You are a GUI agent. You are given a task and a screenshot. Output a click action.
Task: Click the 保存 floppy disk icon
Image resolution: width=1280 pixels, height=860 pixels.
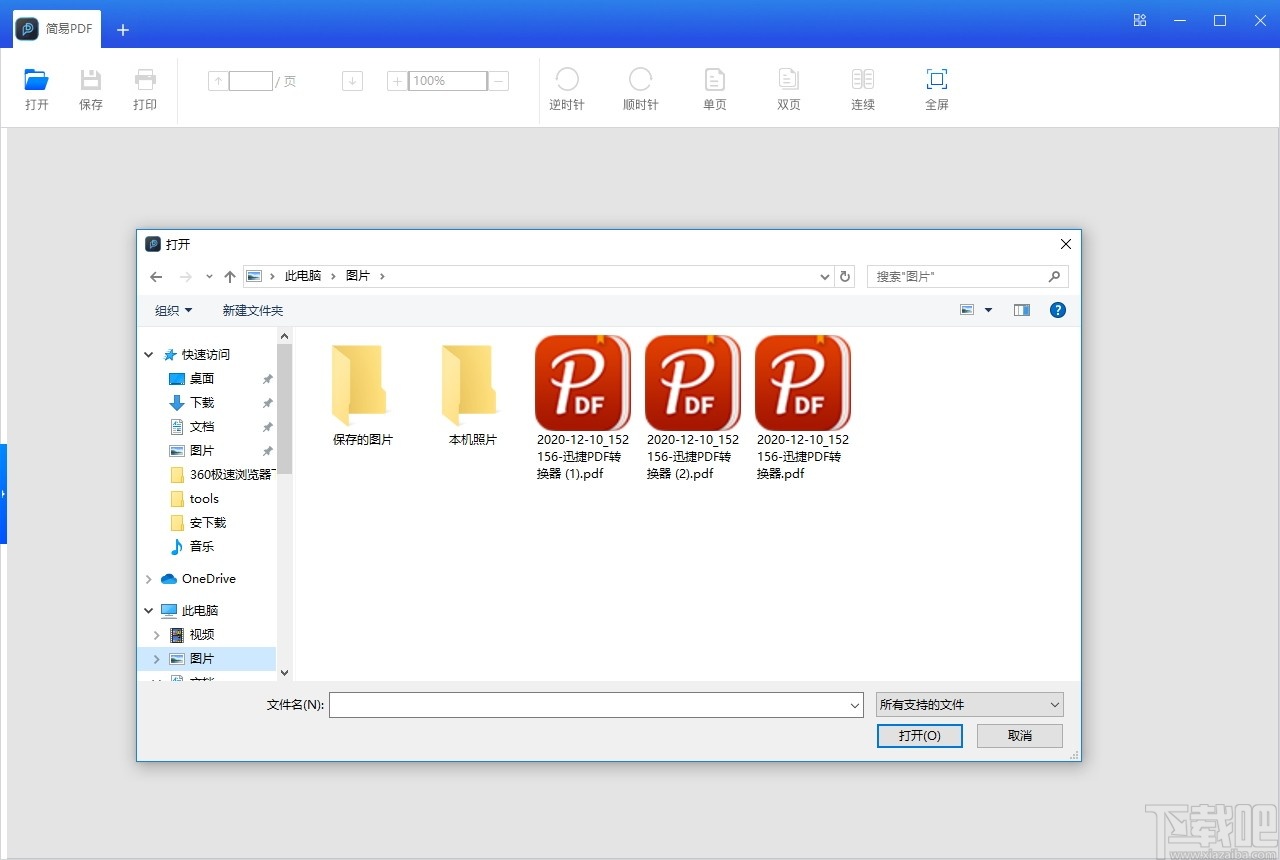[x=91, y=80]
